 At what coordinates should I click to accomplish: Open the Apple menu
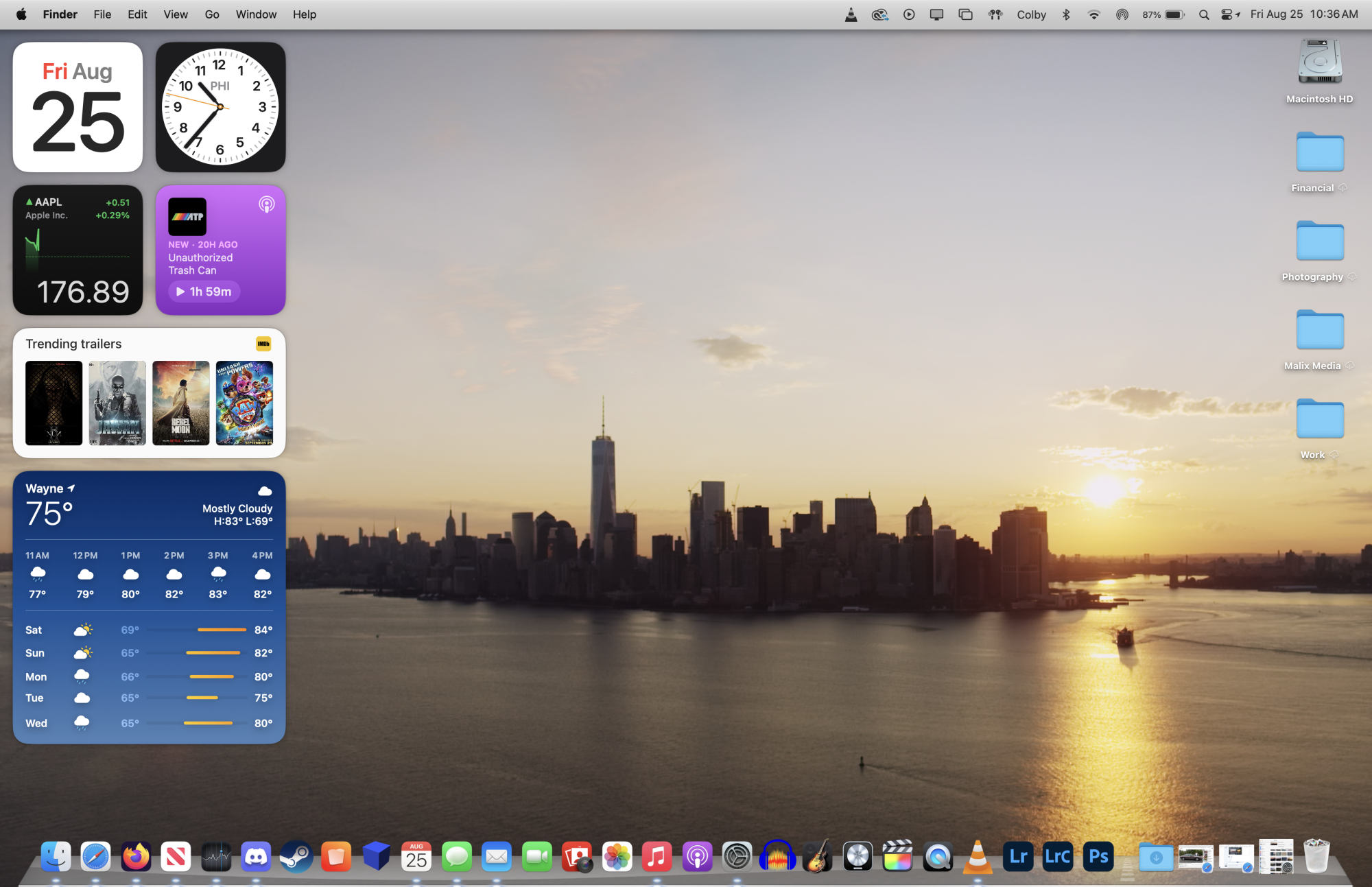point(21,14)
